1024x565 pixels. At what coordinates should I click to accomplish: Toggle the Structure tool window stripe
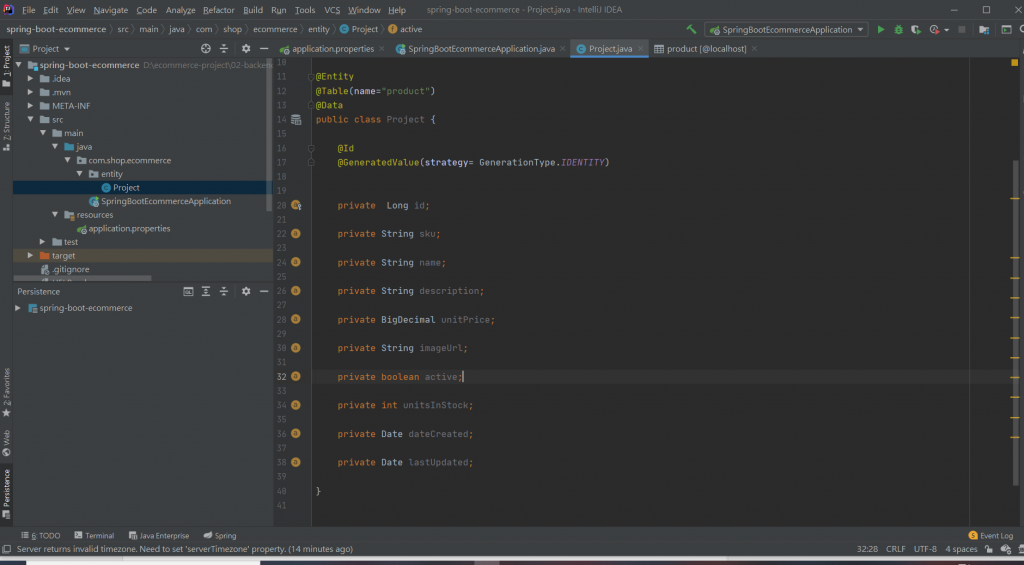point(7,126)
